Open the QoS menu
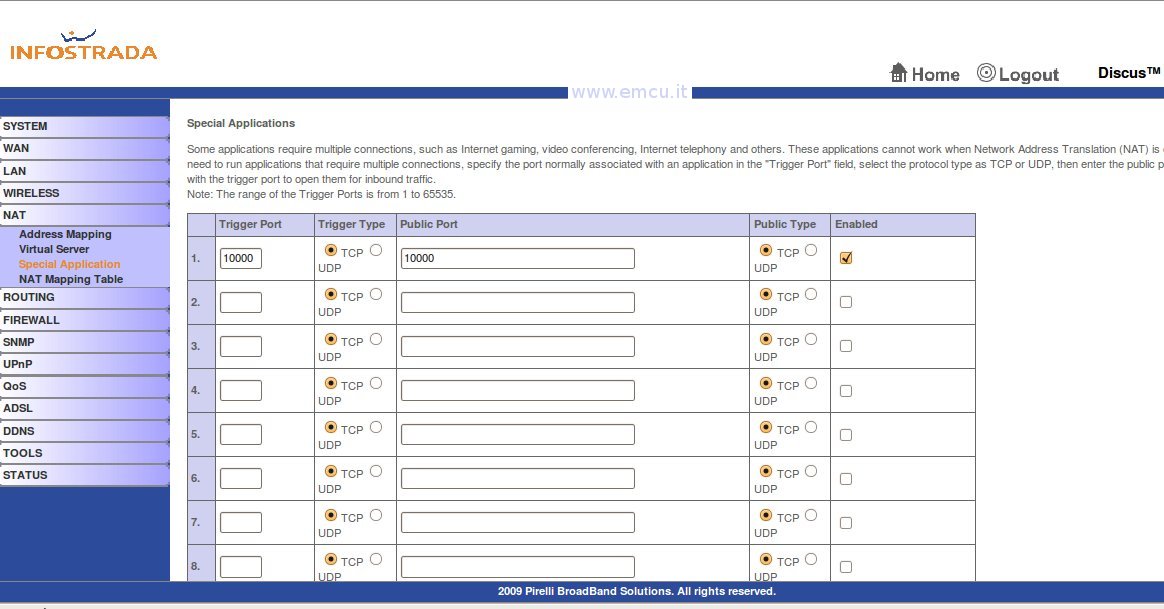The height and width of the screenshot is (609, 1164). coord(85,386)
